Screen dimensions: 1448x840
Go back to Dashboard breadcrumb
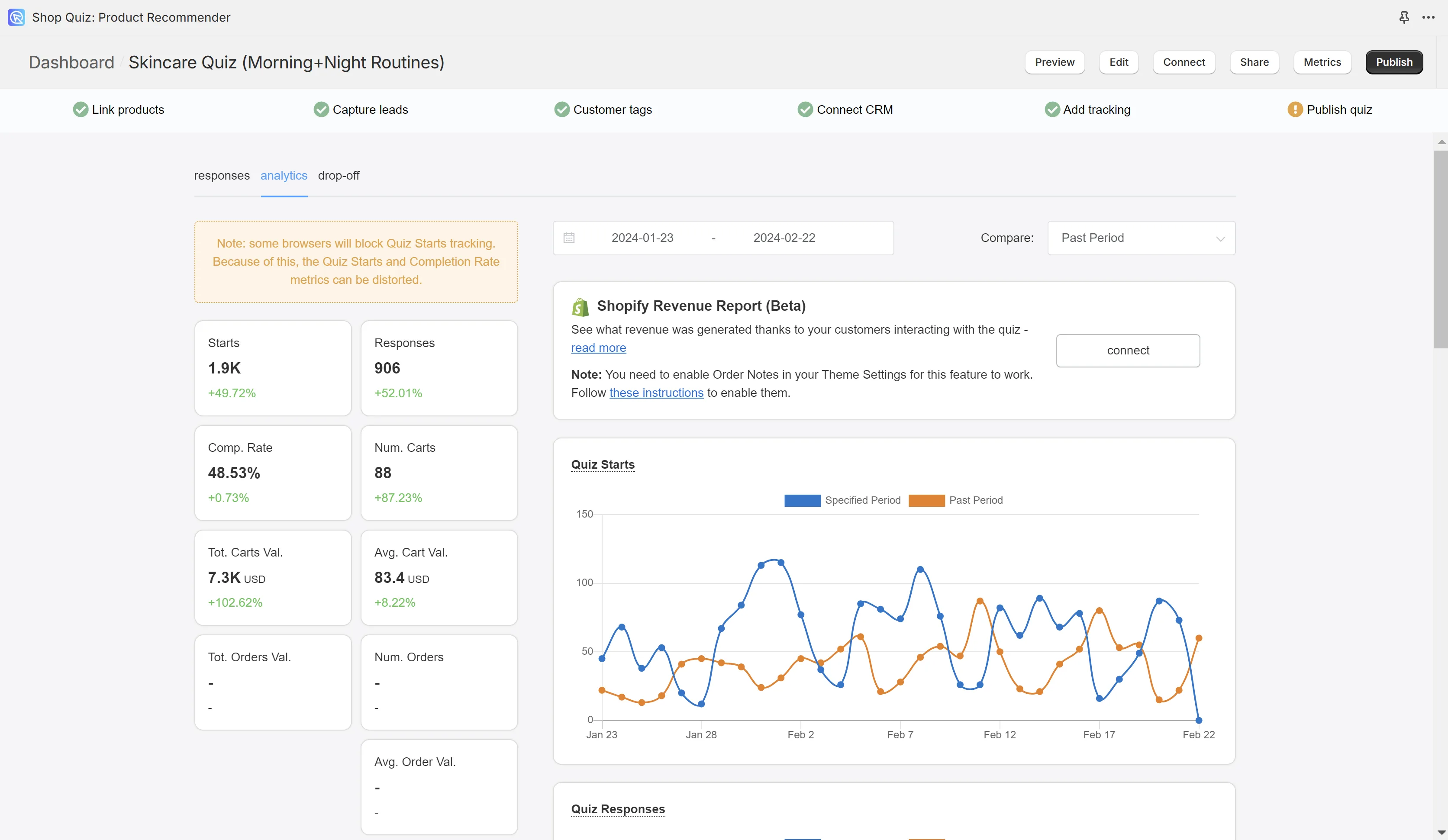tap(71, 62)
